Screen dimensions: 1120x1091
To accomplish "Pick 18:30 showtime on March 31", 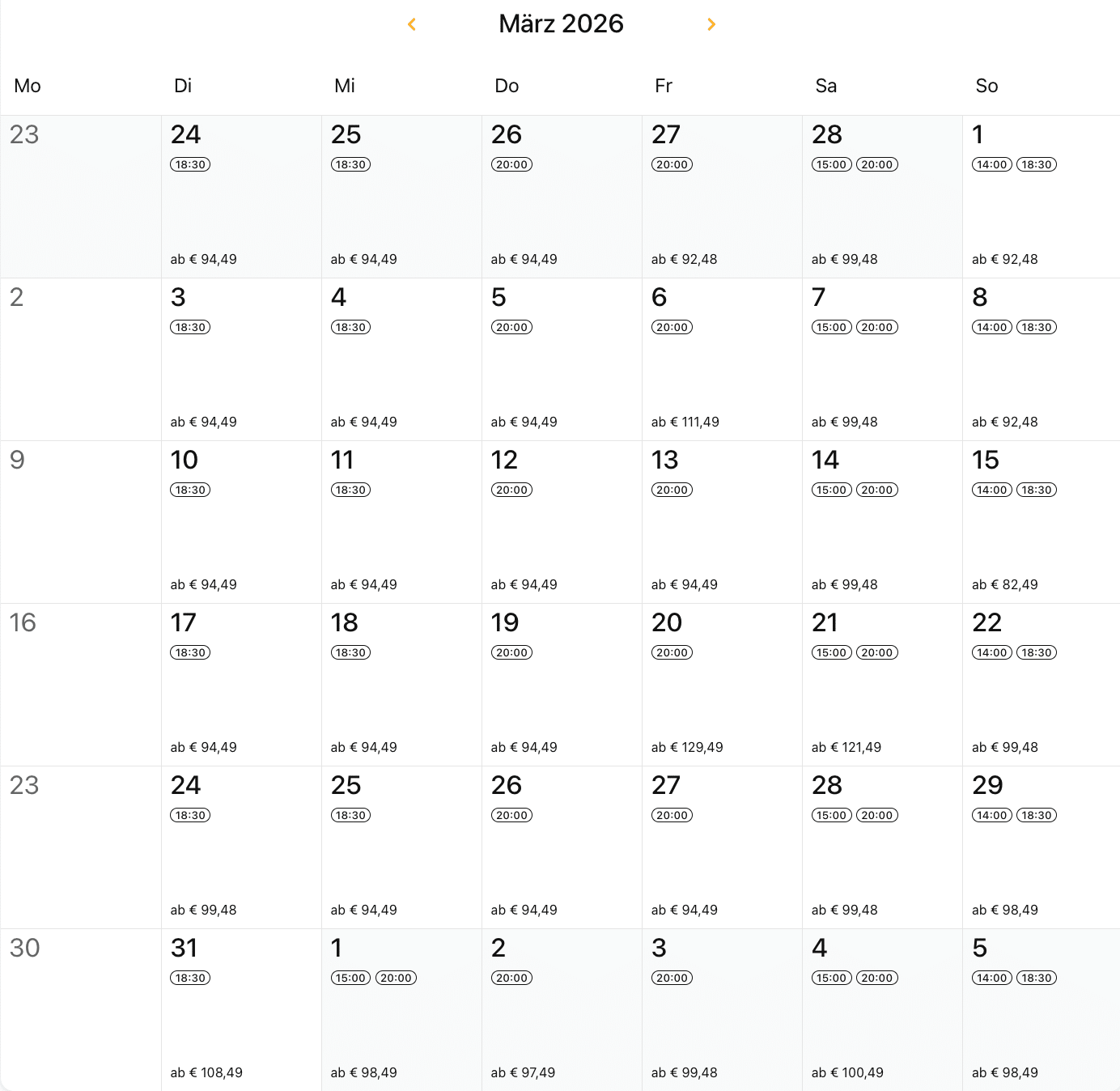I will (x=190, y=978).
